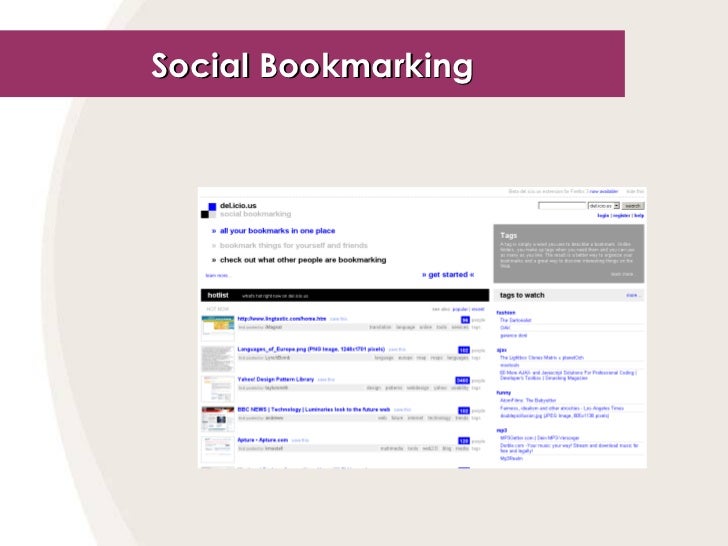Open the Yahoo! Design Pattern Library link
The image size is (728, 546).
coord(275,379)
